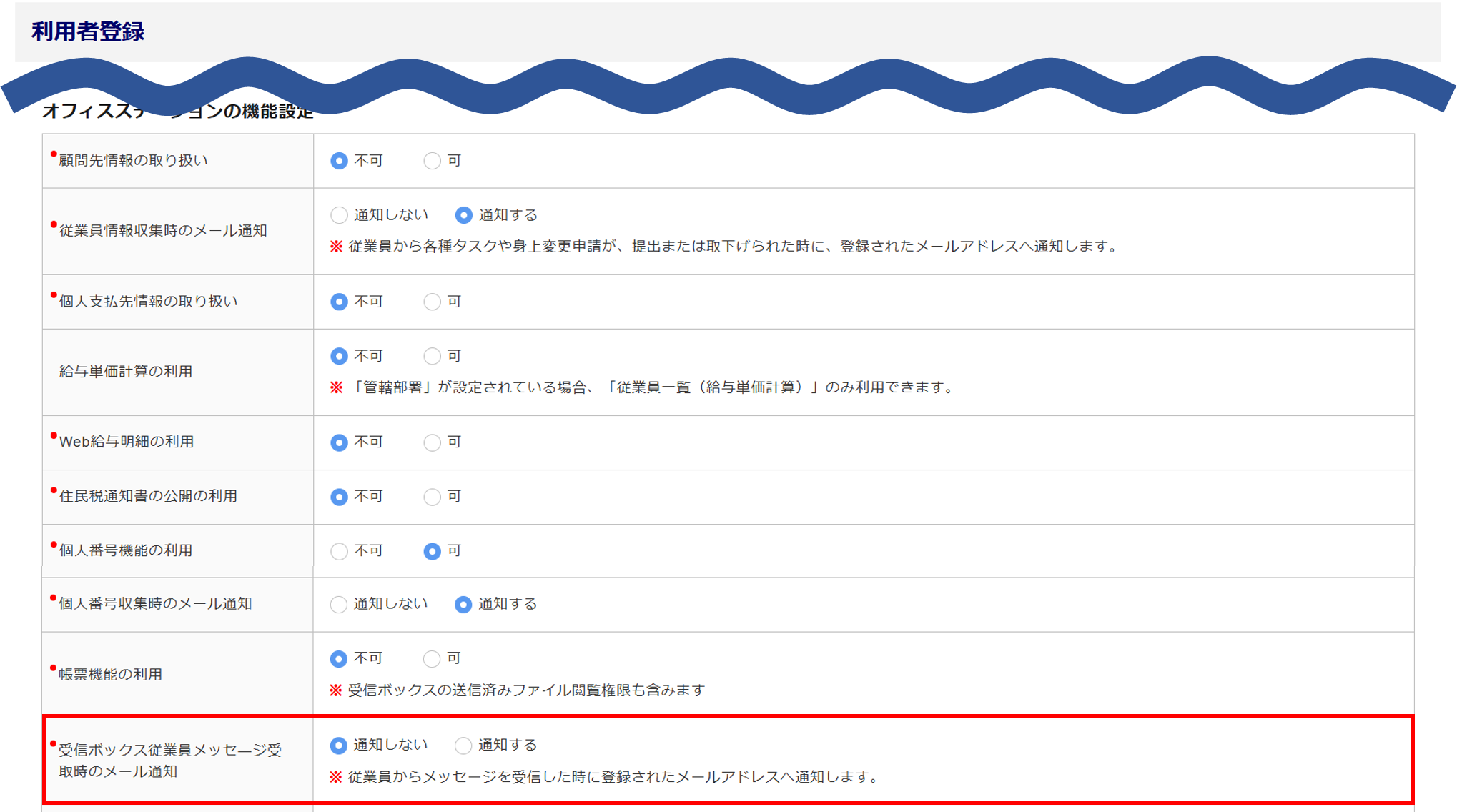The width and height of the screenshot is (1457, 812).
Task: Allow 住民税通知書の公開の利用 with 可
Action: click(x=432, y=497)
